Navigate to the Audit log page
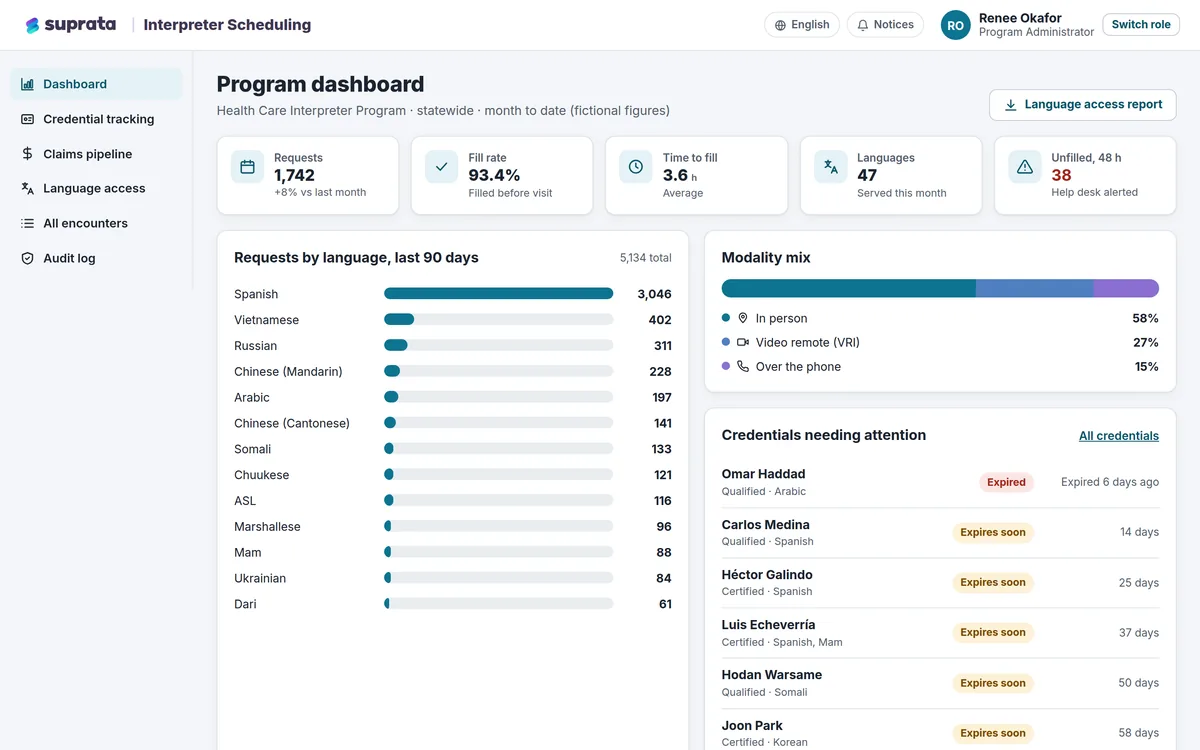 click(x=96, y=258)
